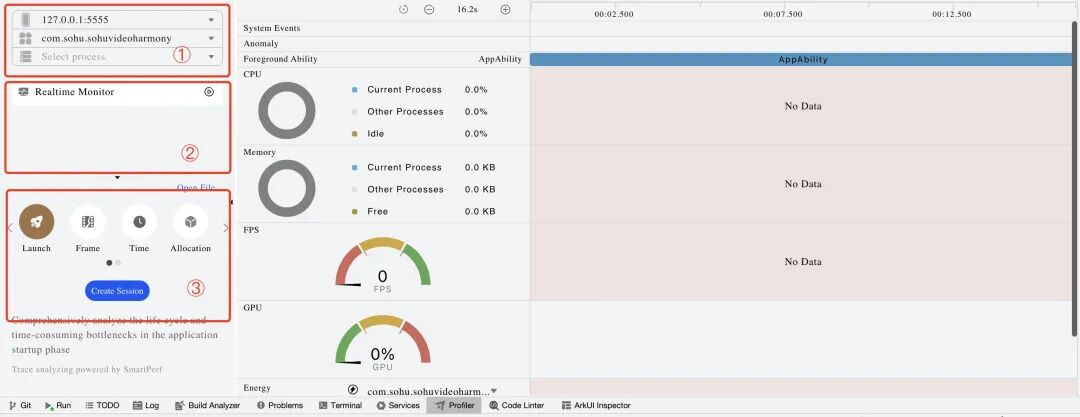Click the 00:12.500 timeline marker
Image resolution: width=1080 pixels, height=417 pixels.
pos(952,14)
